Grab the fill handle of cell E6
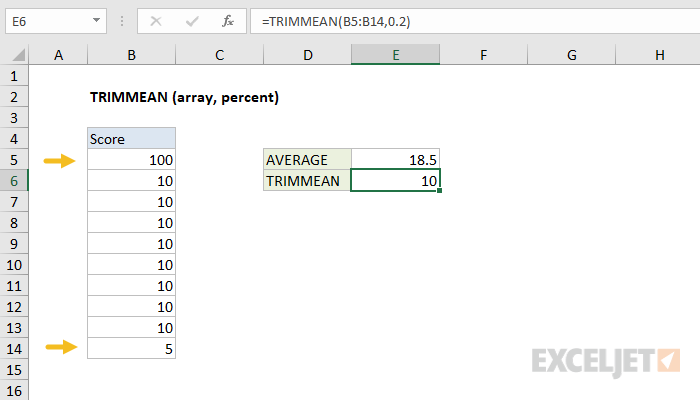 point(440,191)
